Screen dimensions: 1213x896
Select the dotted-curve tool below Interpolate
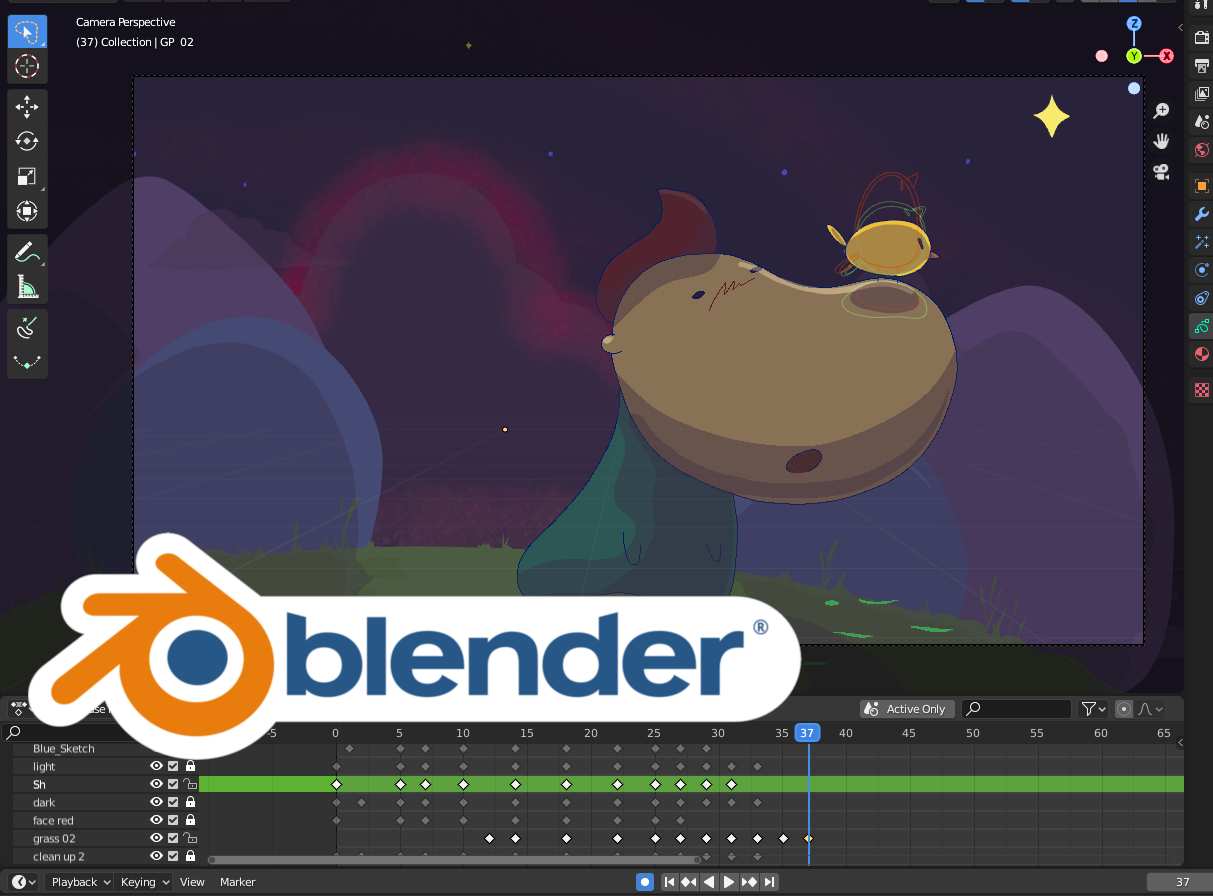pos(27,361)
